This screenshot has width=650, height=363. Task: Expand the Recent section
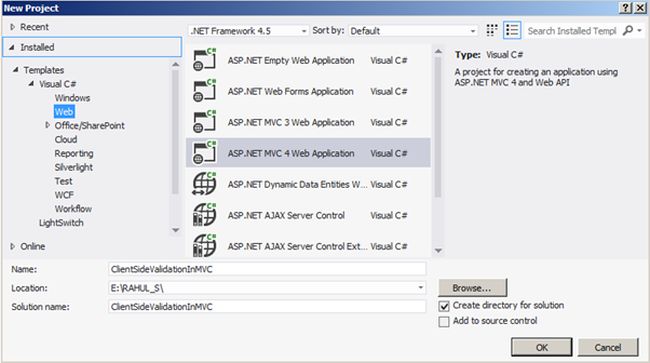click(12, 27)
